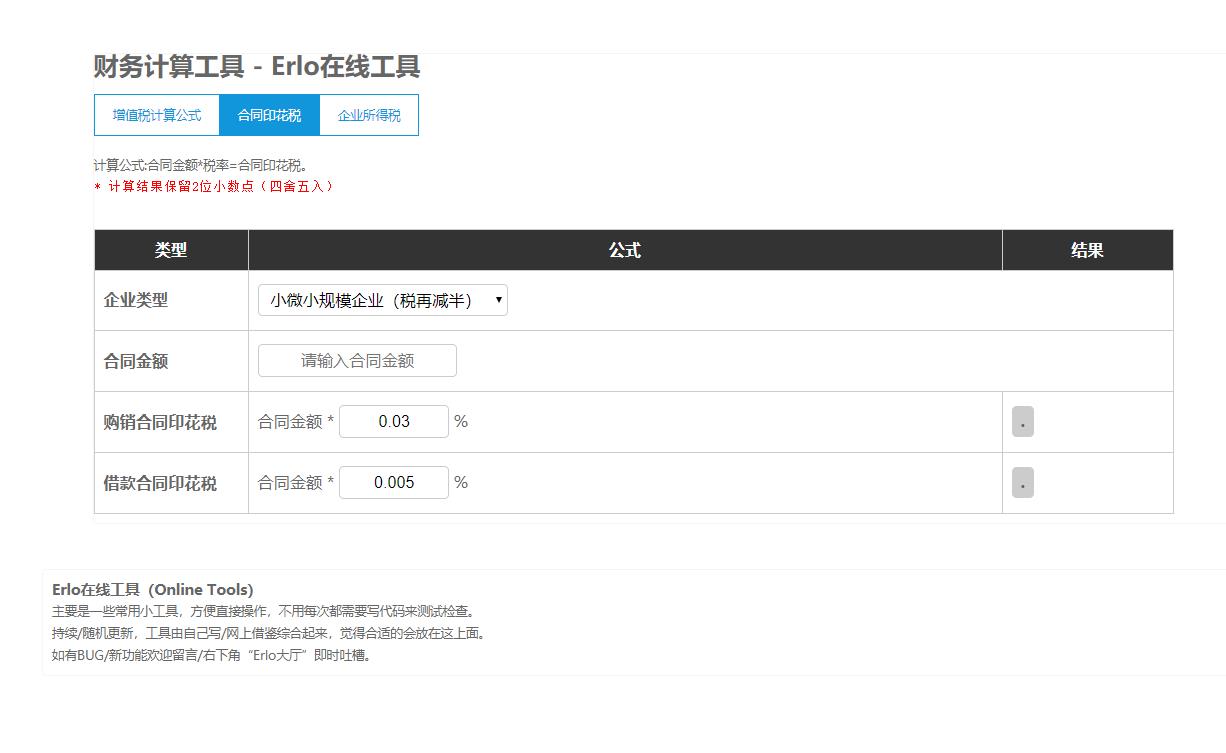Click the line starting 持续/随机更新
Viewport: 1226px width, 753px height.
coord(270,633)
